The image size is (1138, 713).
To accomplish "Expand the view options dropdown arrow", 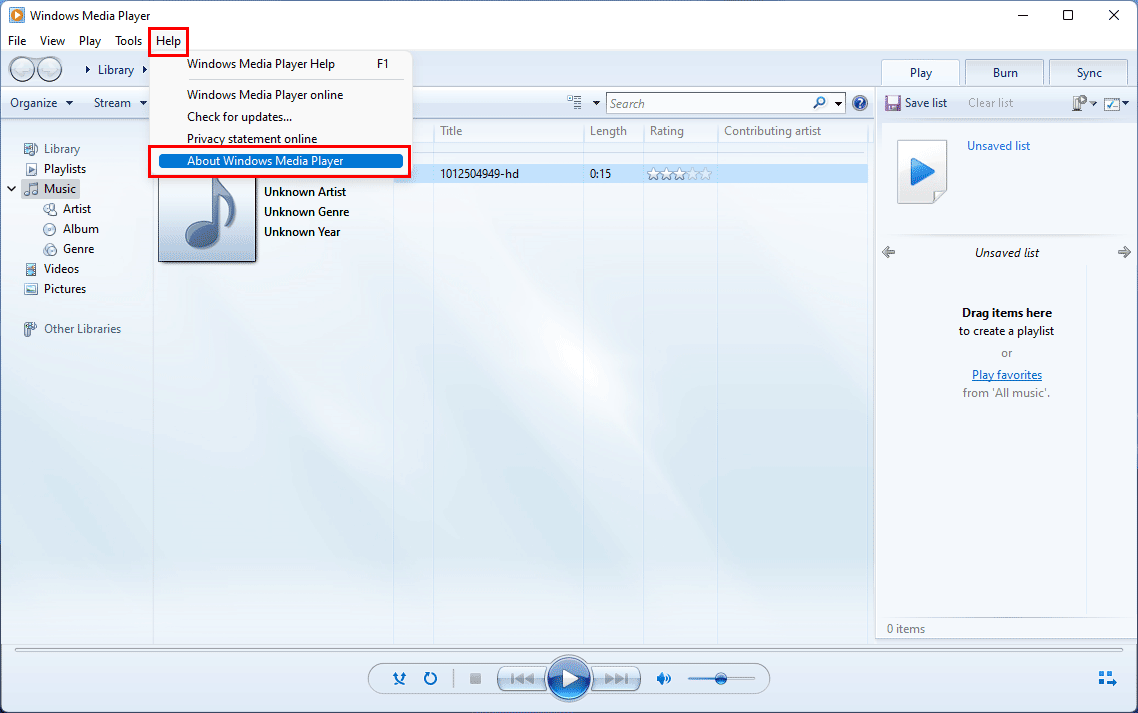I will pos(597,103).
